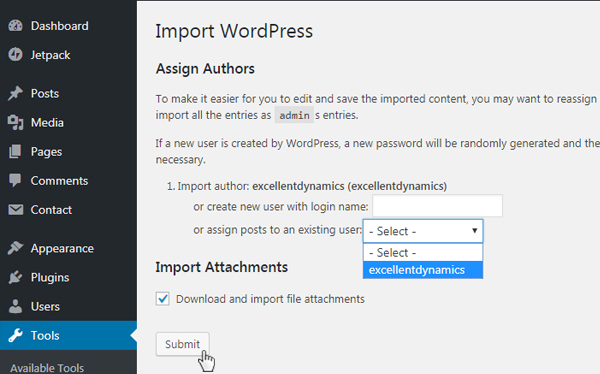Click the Plugins plug icon
The image size is (600, 374).
point(15,277)
